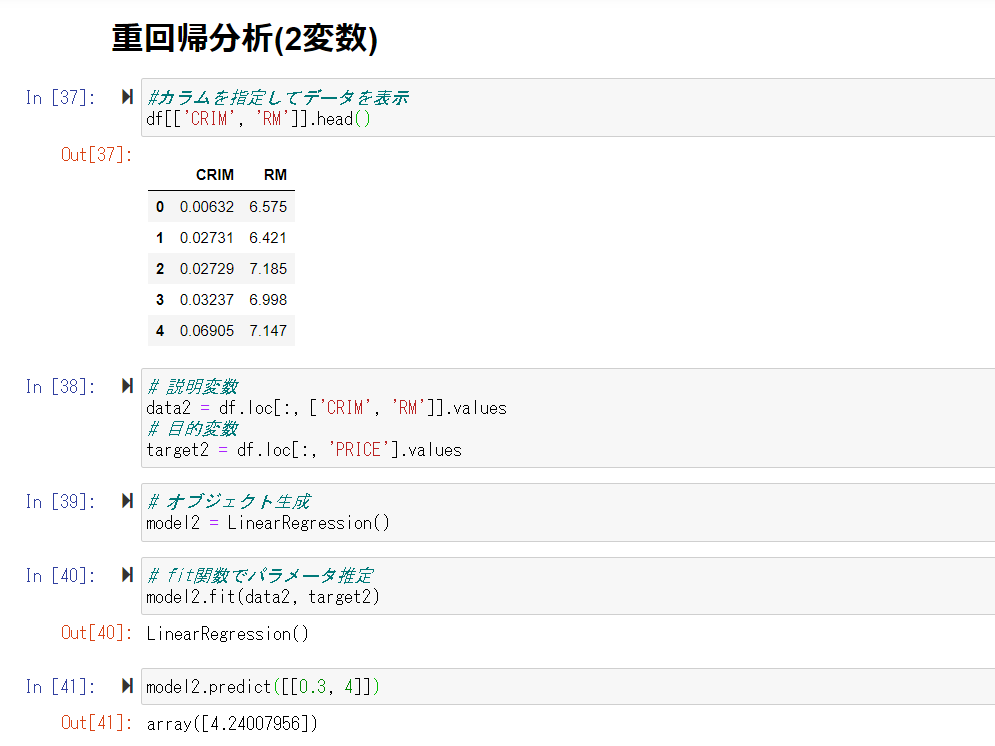Click cell value 6.998

pyautogui.click(x=268, y=300)
